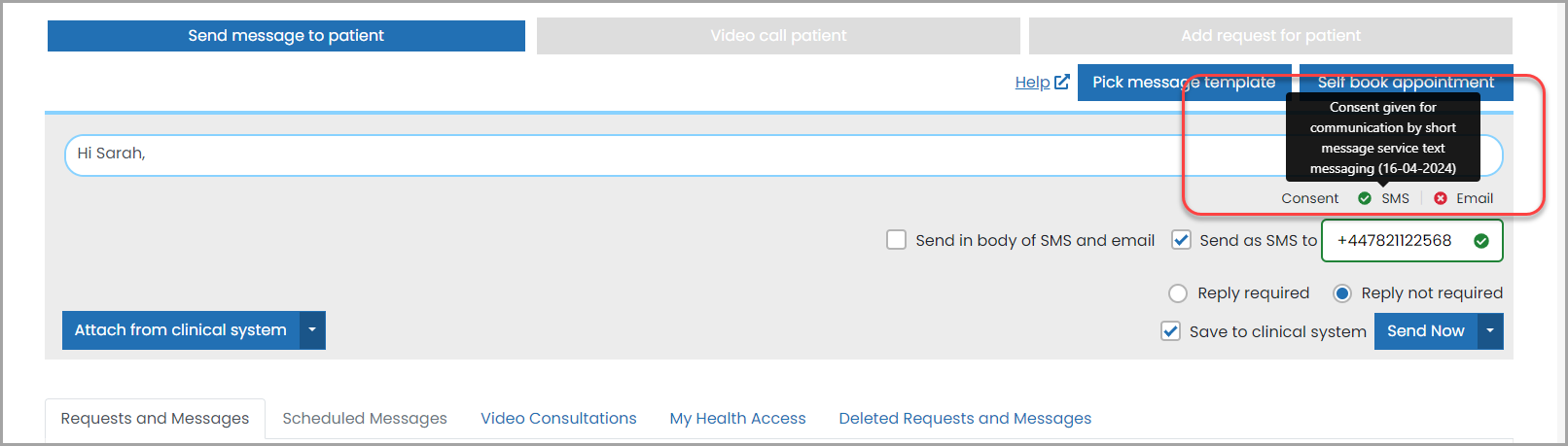Click the red Email consent cross icon

[1441, 198]
